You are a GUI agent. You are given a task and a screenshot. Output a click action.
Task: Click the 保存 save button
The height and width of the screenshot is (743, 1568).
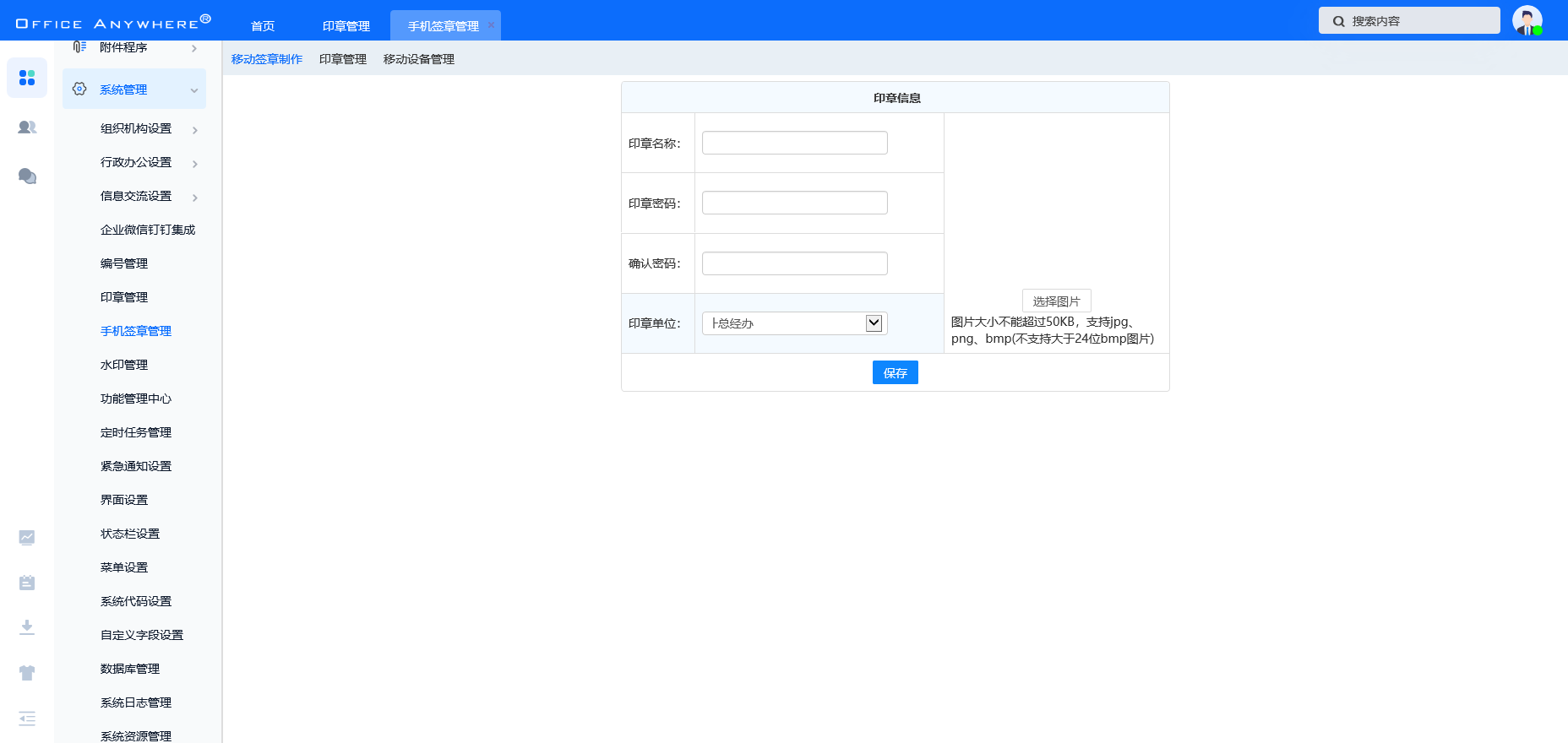tap(895, 372)
